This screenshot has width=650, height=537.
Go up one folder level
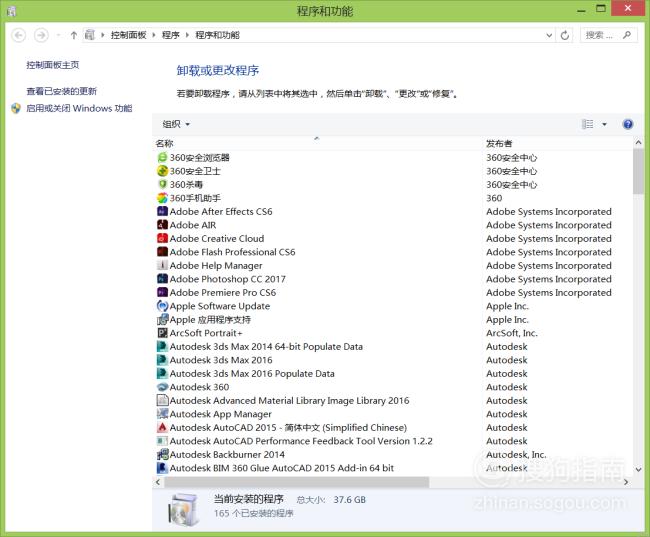coord(74,35)
